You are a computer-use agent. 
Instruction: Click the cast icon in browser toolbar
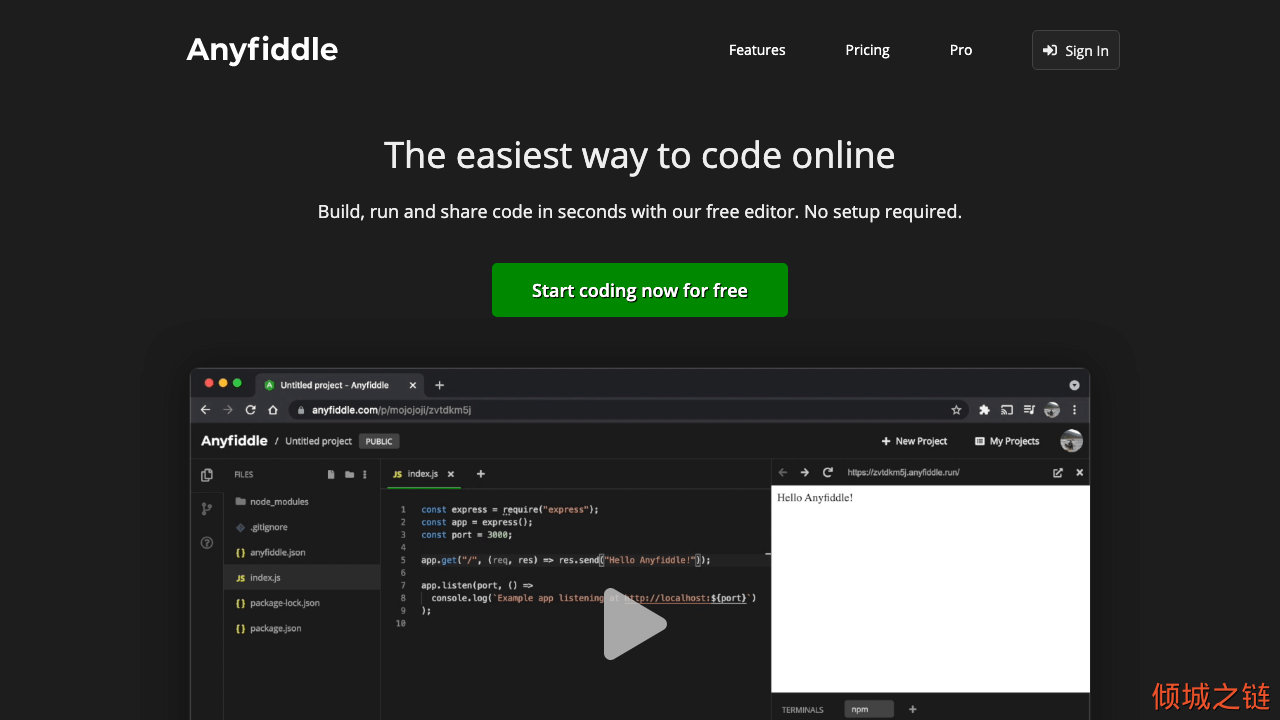click(x=1007, y=410)
